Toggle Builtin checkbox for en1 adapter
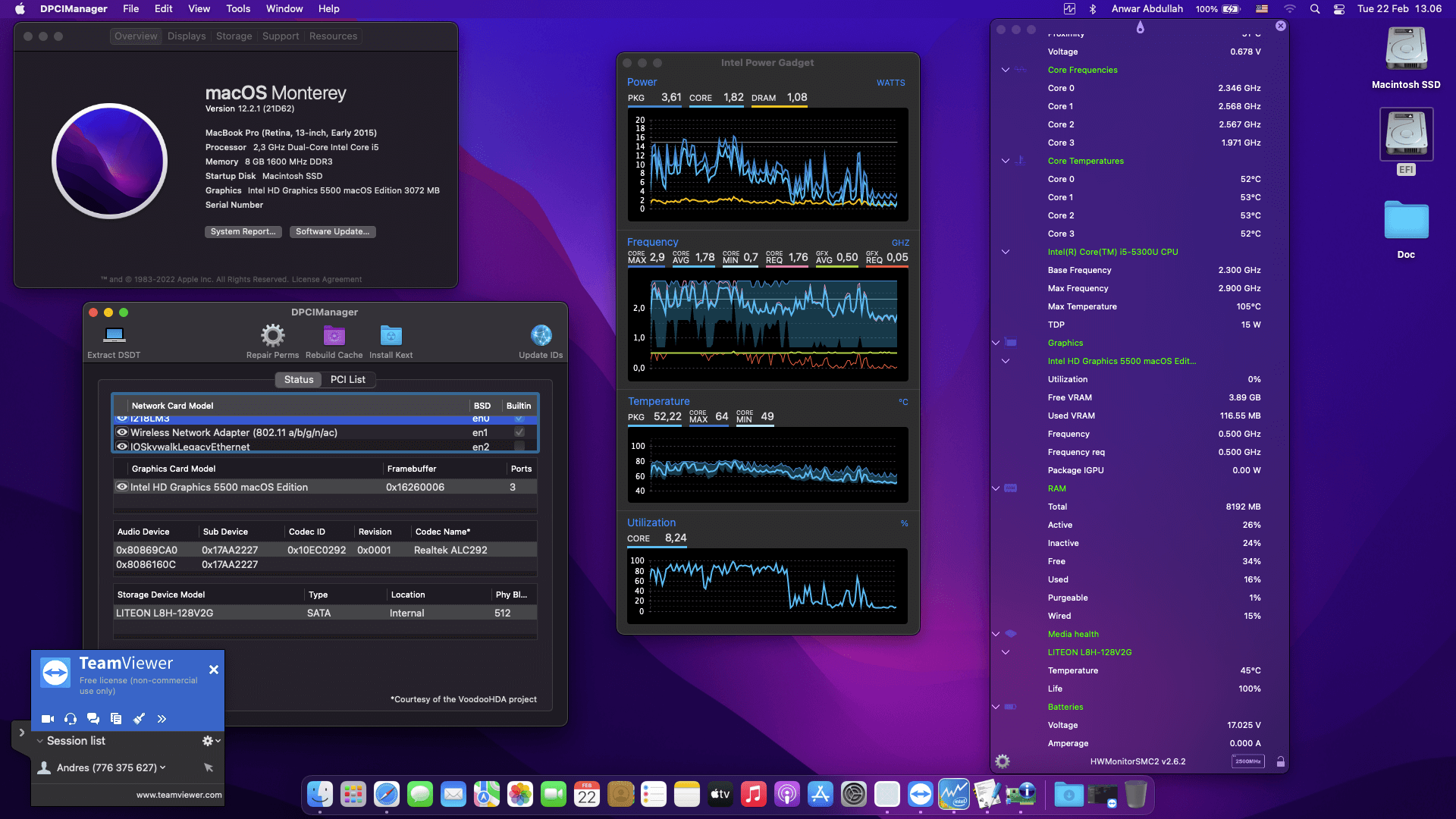Image resolution: width=1456 pixels, height=819 pixels. (x=519, y=432)
